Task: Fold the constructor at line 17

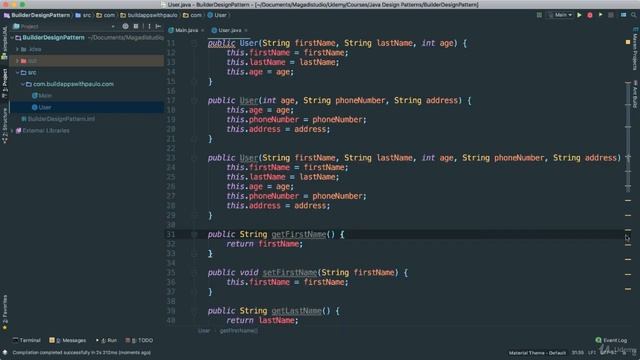Action: point(194,100)
